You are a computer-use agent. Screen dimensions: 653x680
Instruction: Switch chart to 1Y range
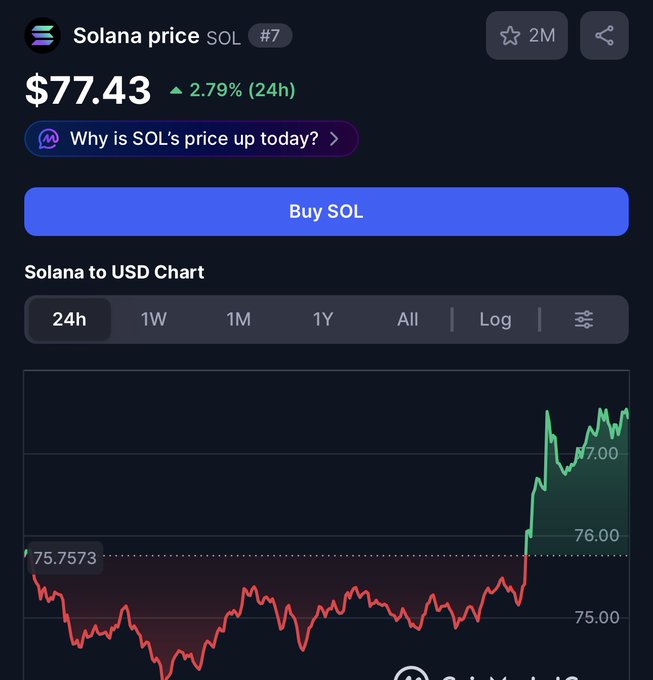(x=323, y=320)
